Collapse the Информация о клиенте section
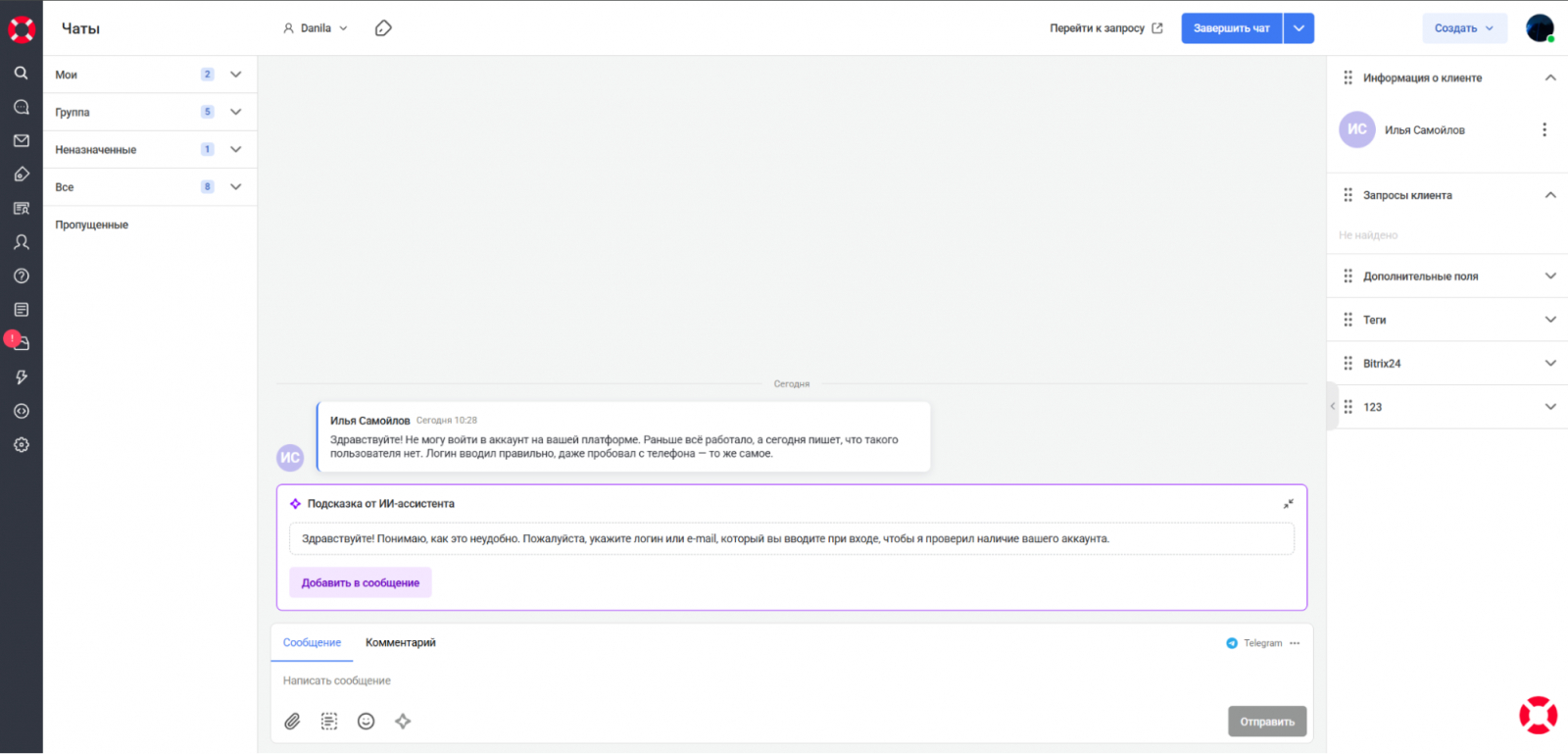Image resolution: width=1568 pixels, height=754 pixels. pos(1550,77)
